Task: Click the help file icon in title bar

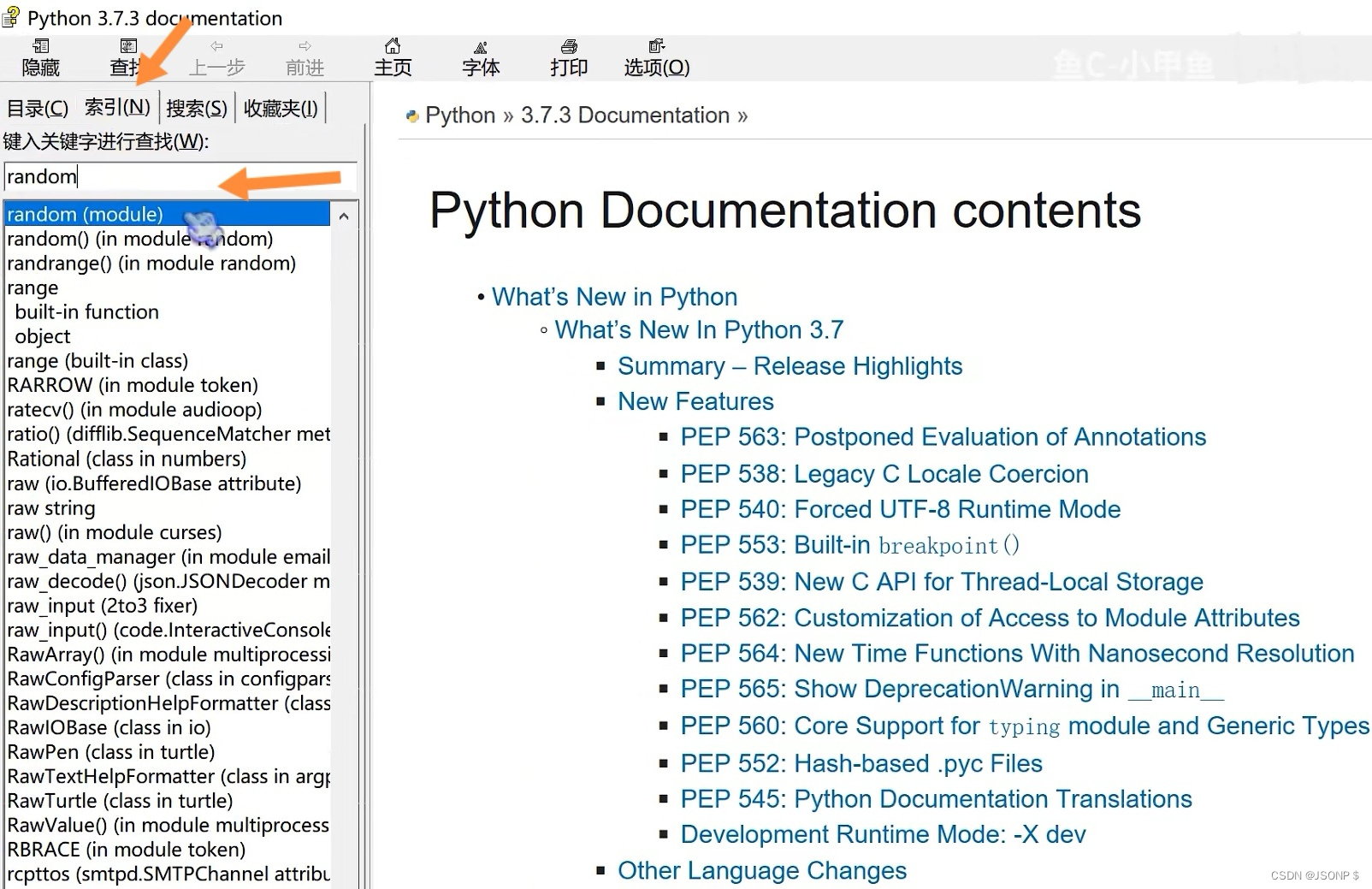Action: [x=11, y=17]
